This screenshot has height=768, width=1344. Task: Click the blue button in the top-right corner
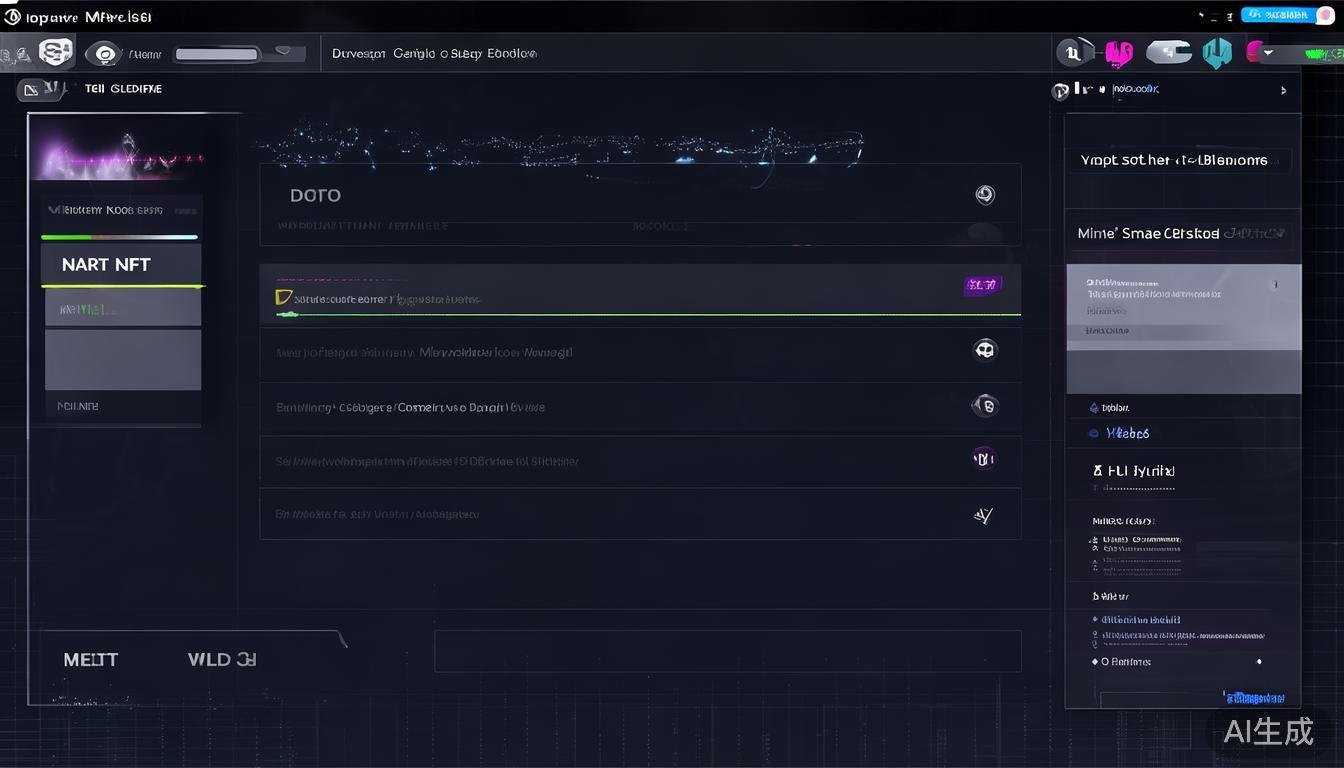(1279, 15)
